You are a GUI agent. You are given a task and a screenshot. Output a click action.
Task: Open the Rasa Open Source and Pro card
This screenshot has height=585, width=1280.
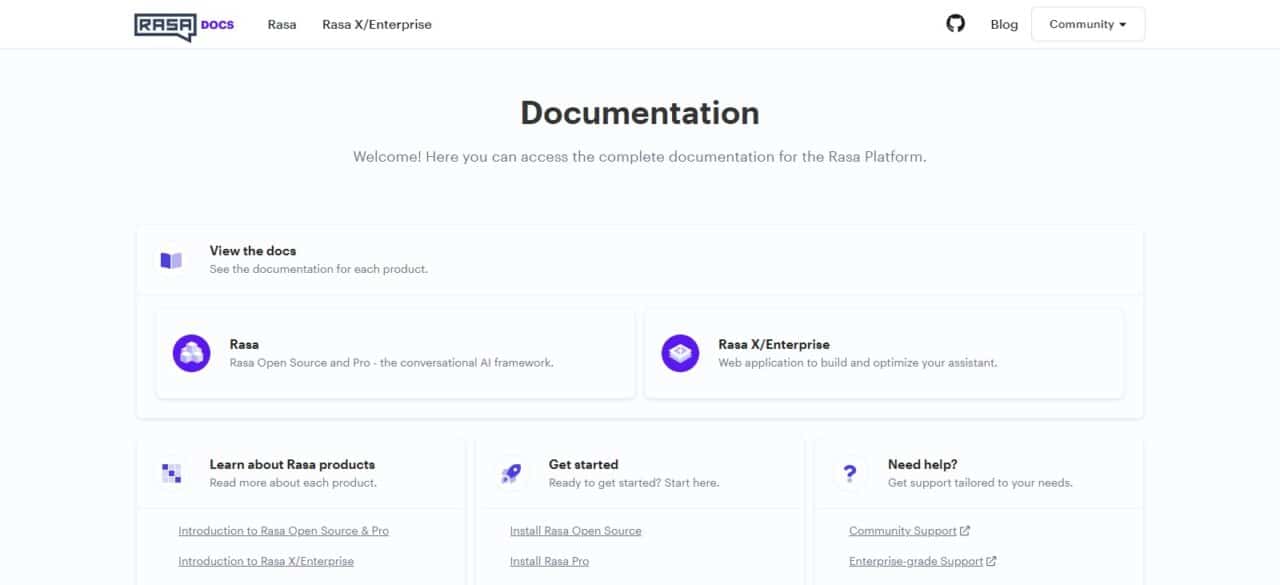pyautogui.click(x=396, y=353)
